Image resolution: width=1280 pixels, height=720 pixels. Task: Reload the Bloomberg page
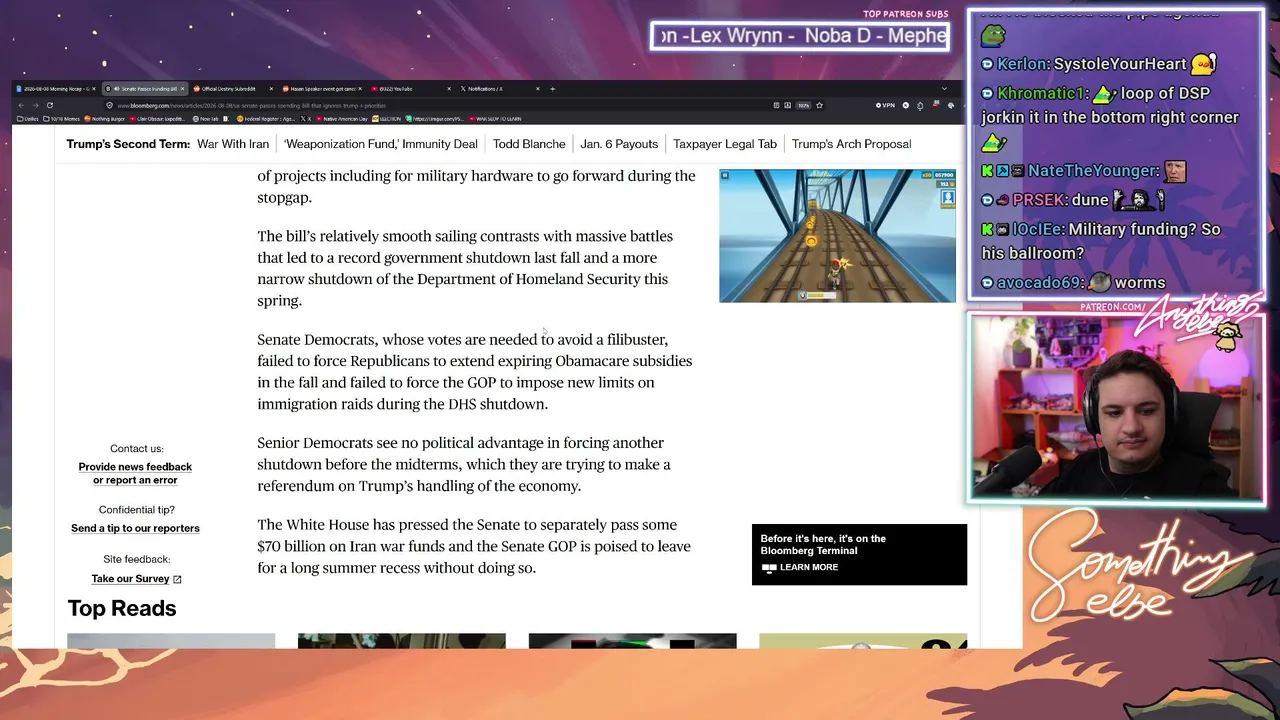(x=49, y=105)
